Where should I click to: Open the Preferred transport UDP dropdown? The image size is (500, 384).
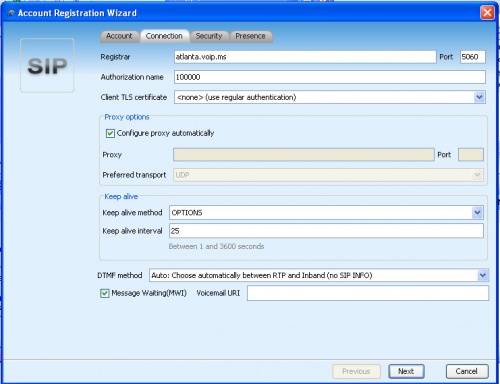point(328,175)
